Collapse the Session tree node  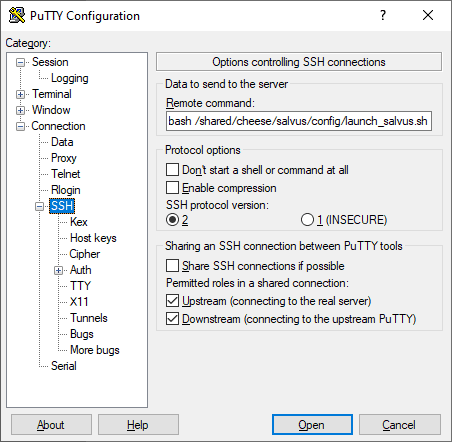(x=21, y=63)
